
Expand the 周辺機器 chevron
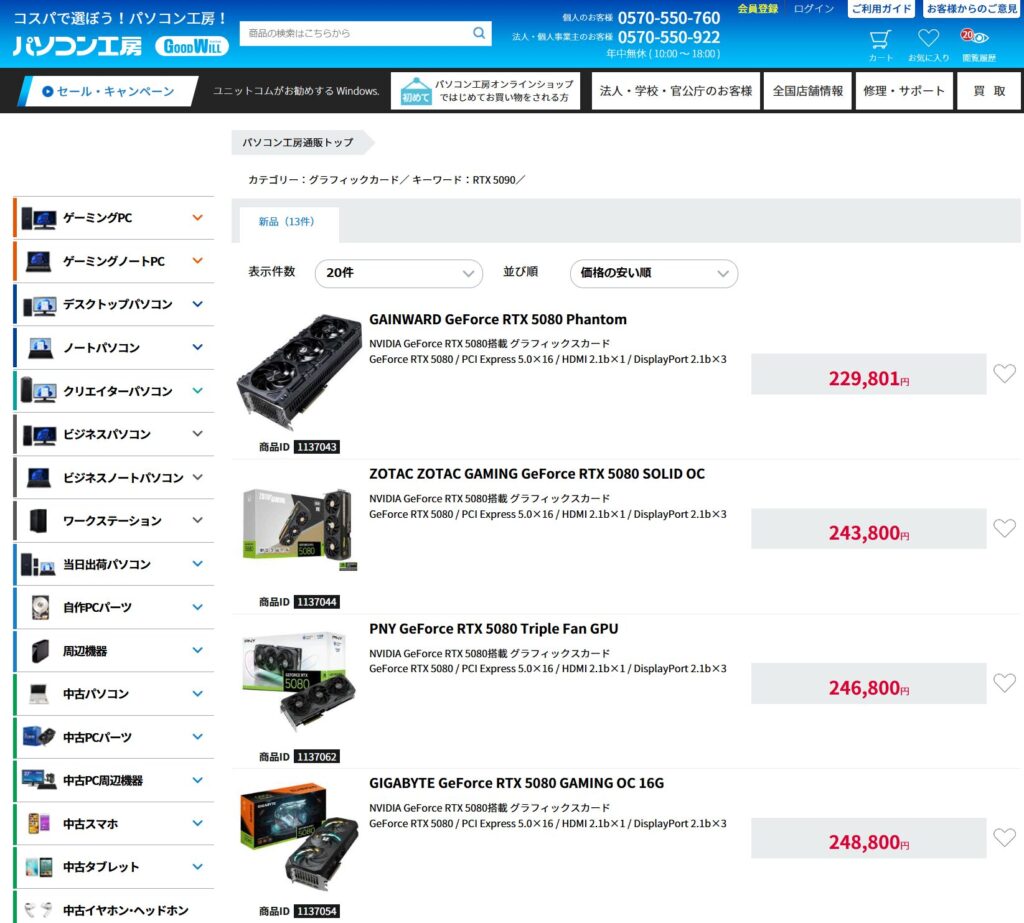tap(197, 651)
